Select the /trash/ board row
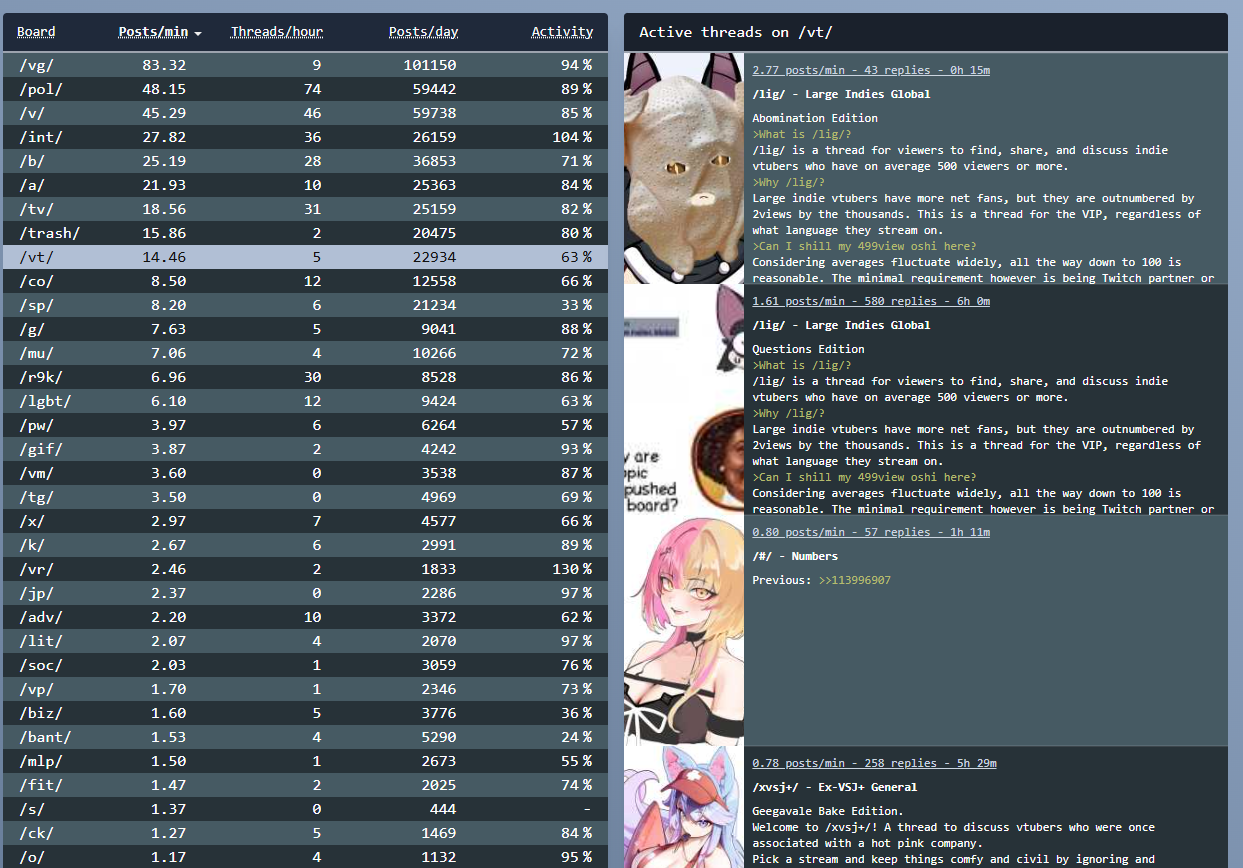This screenshot has width=1243, height=868. (x=305, y=233)
